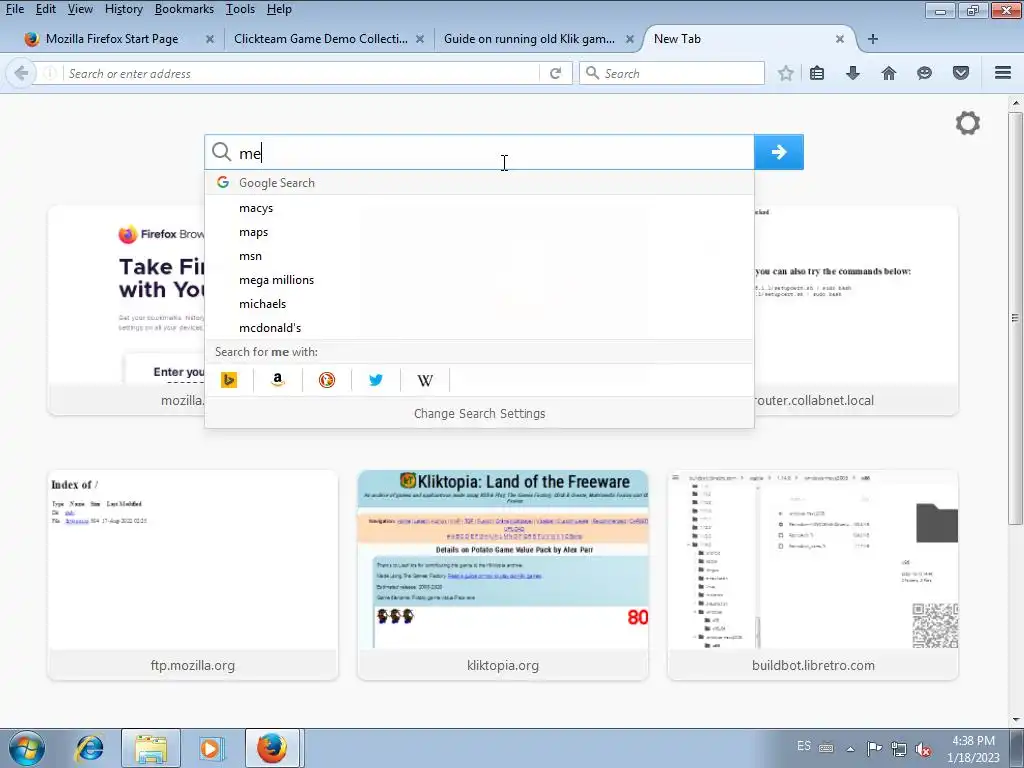Open the File menu
Viewport: 1024px width, 768px height.
[x=15, y=9]
